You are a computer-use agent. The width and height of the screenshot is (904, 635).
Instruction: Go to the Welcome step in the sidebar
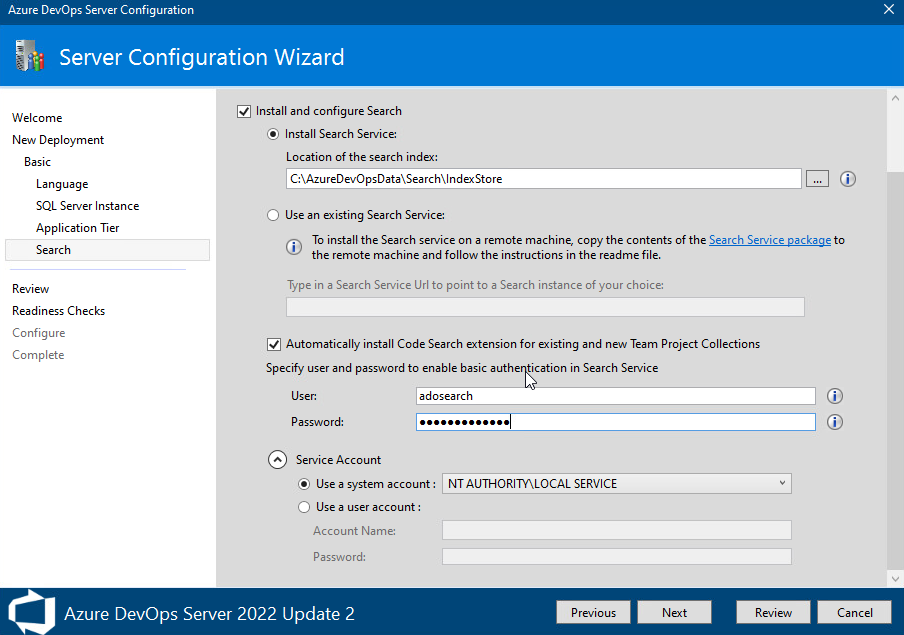coord(37,117)
